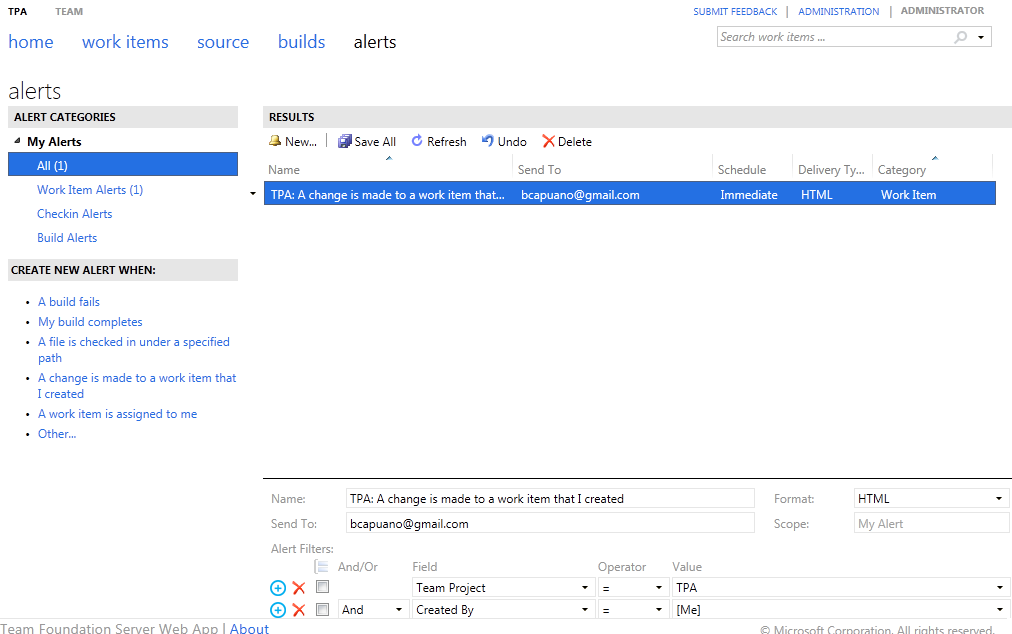Click the Send To email field
The image size is (1012, 634).
[549, 523]
